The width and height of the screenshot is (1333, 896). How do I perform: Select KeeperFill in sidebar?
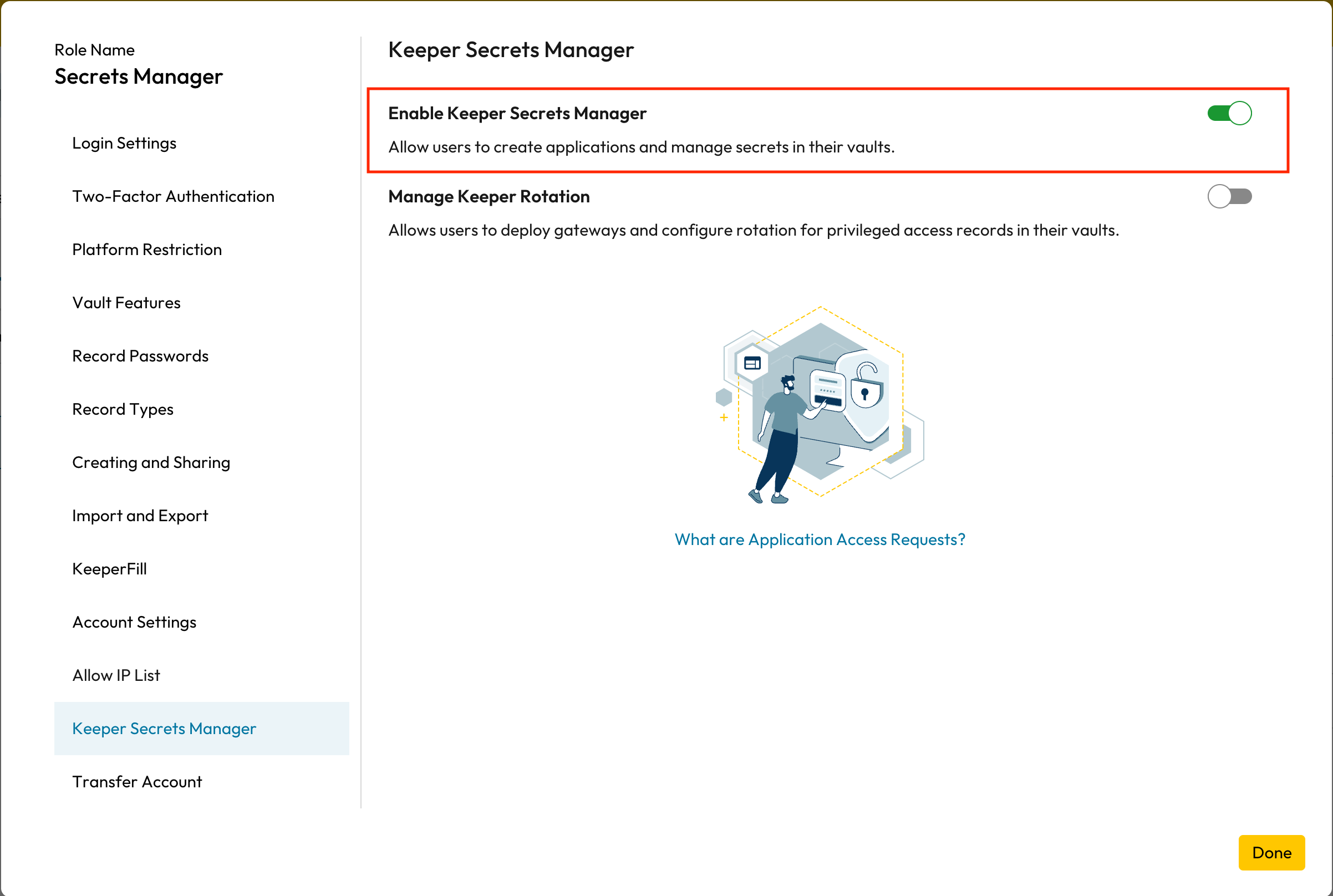click(x=109, y=568)
